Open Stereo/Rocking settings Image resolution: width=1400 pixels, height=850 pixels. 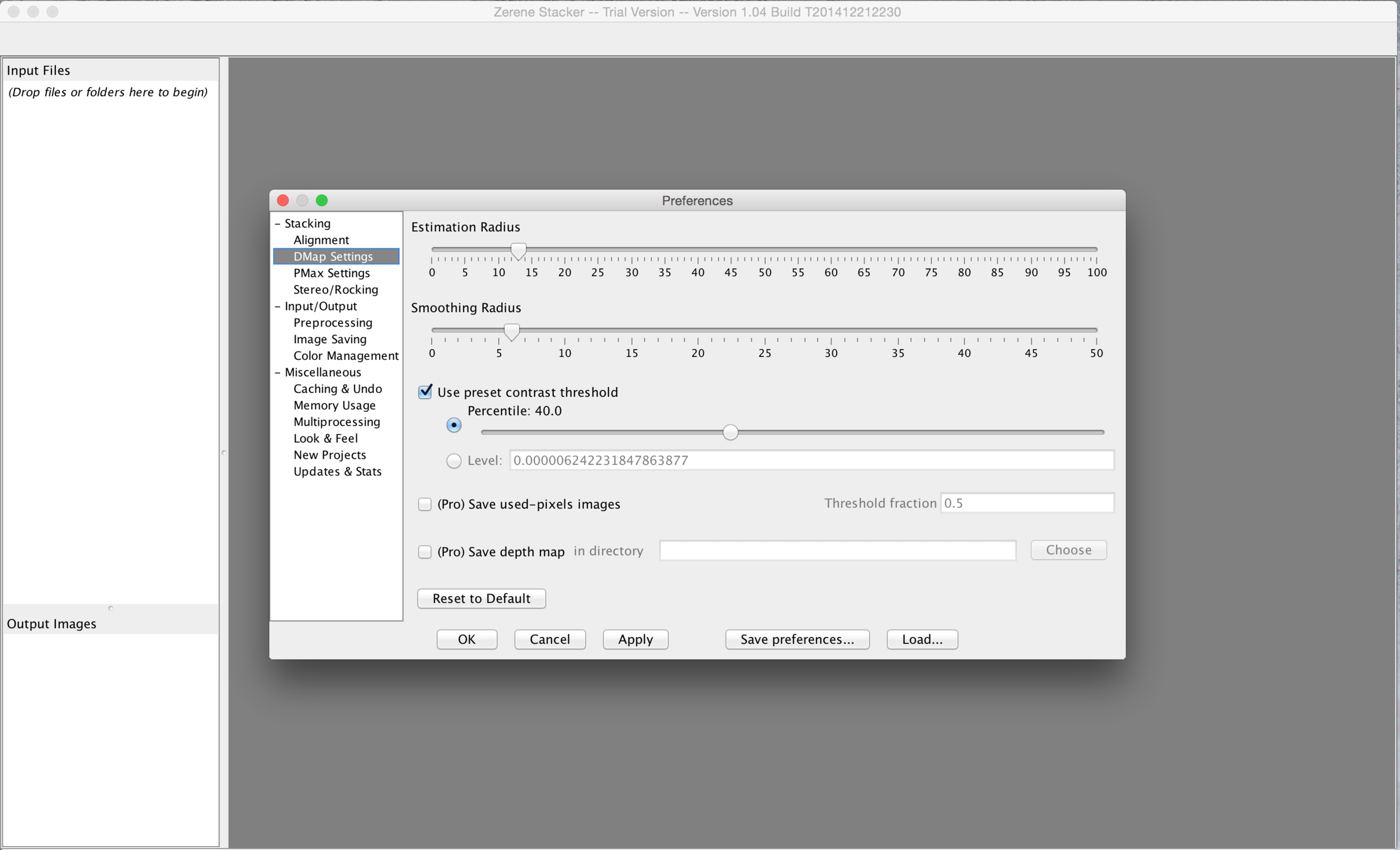(x=335, y=289)
